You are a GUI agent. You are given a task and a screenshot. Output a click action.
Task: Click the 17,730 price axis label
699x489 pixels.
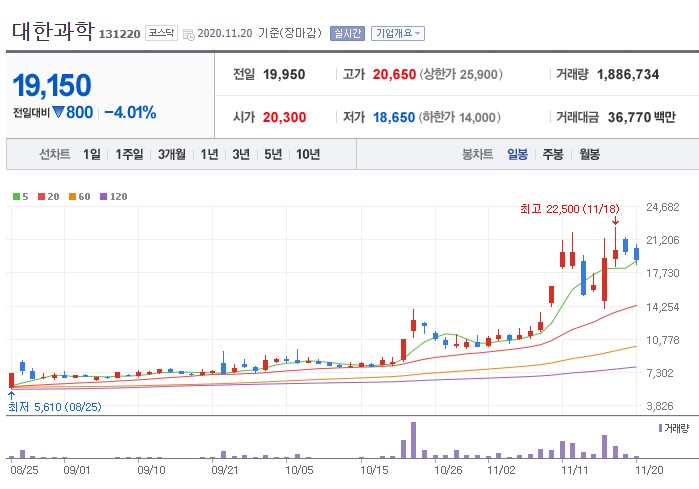[x=663, y=273]
